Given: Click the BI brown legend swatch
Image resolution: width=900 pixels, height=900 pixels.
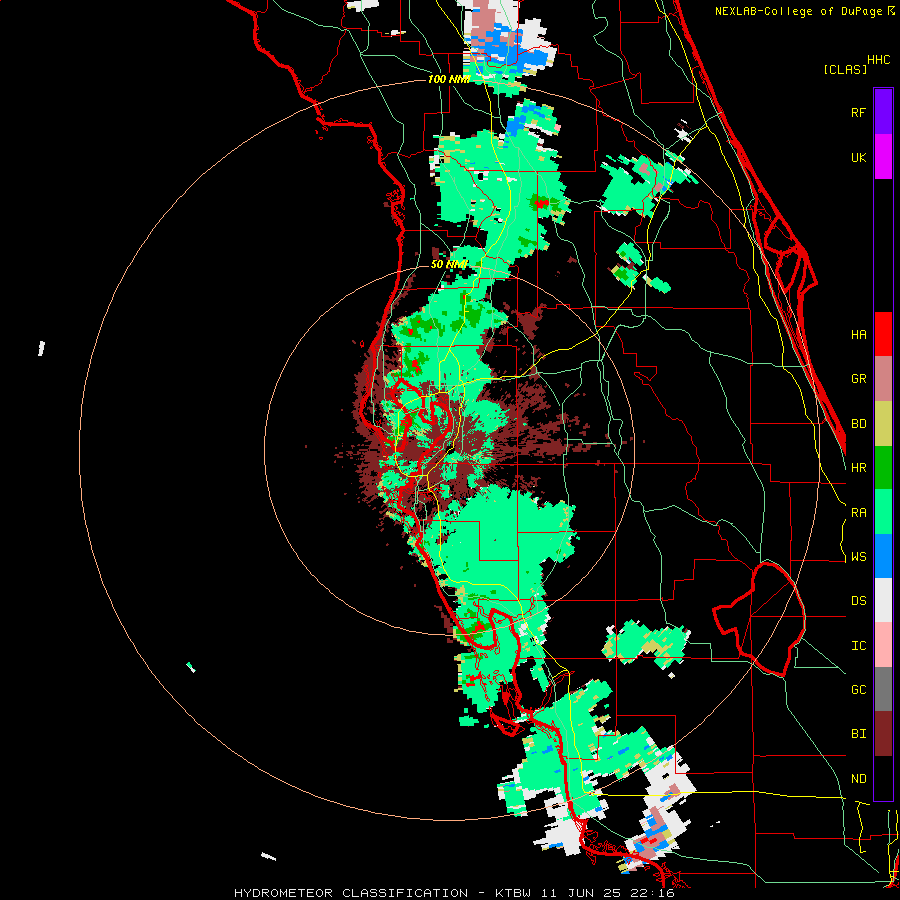Looking at the screenshot, I should point(883,734).
